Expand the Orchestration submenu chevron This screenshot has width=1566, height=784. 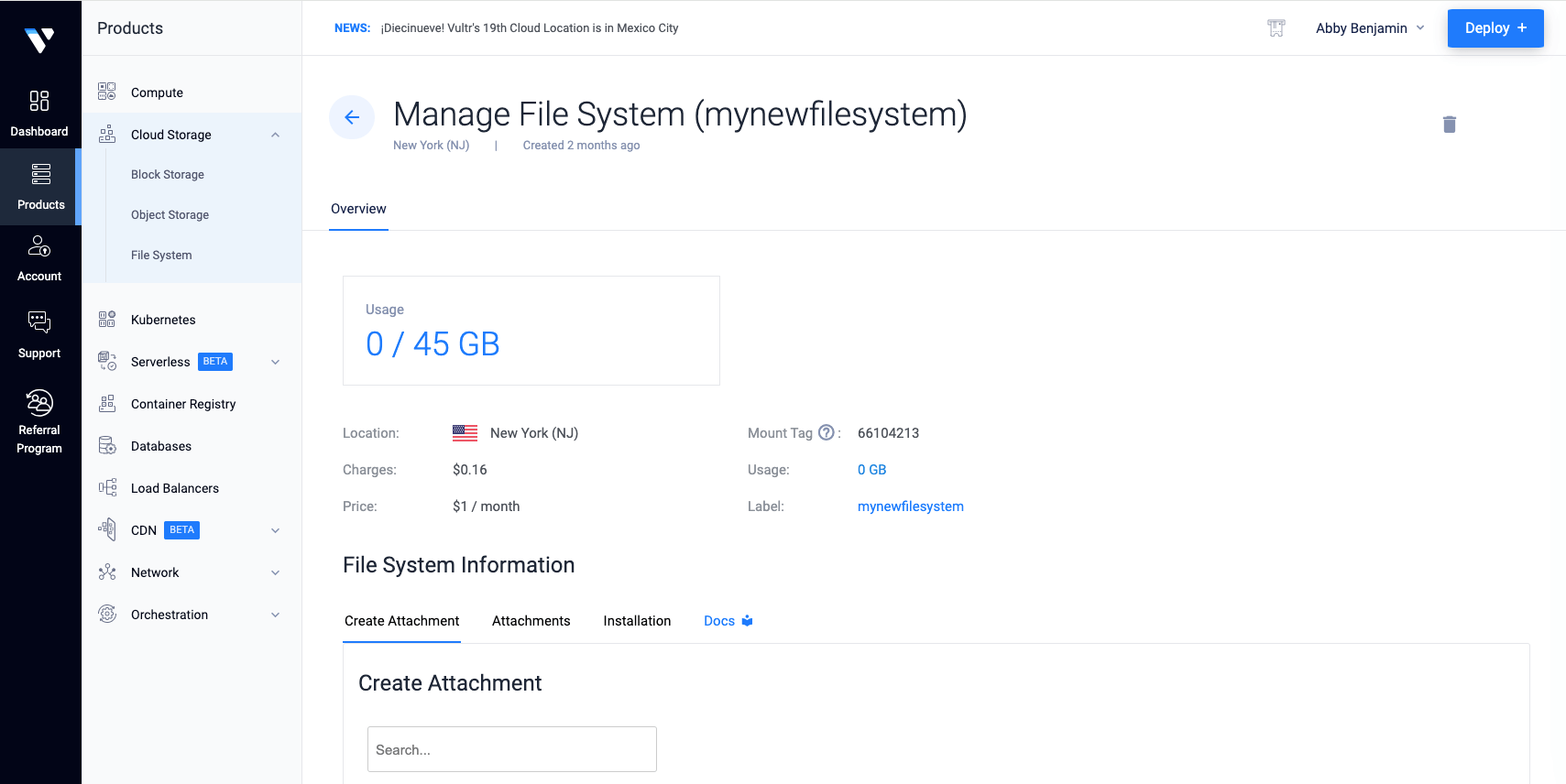[275, 615]
